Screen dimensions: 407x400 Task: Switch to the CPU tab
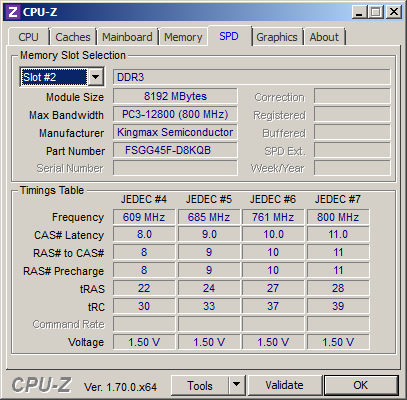click(29, 37)
